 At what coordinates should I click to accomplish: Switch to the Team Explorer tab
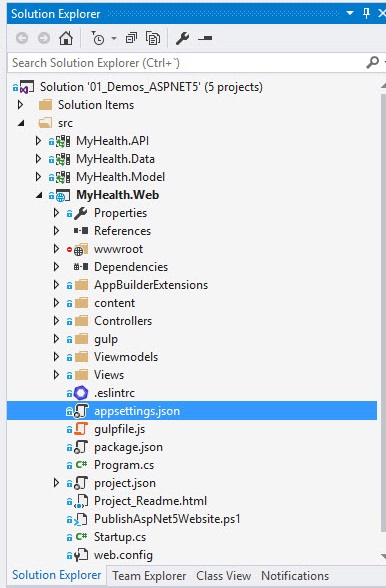[149, 576]
